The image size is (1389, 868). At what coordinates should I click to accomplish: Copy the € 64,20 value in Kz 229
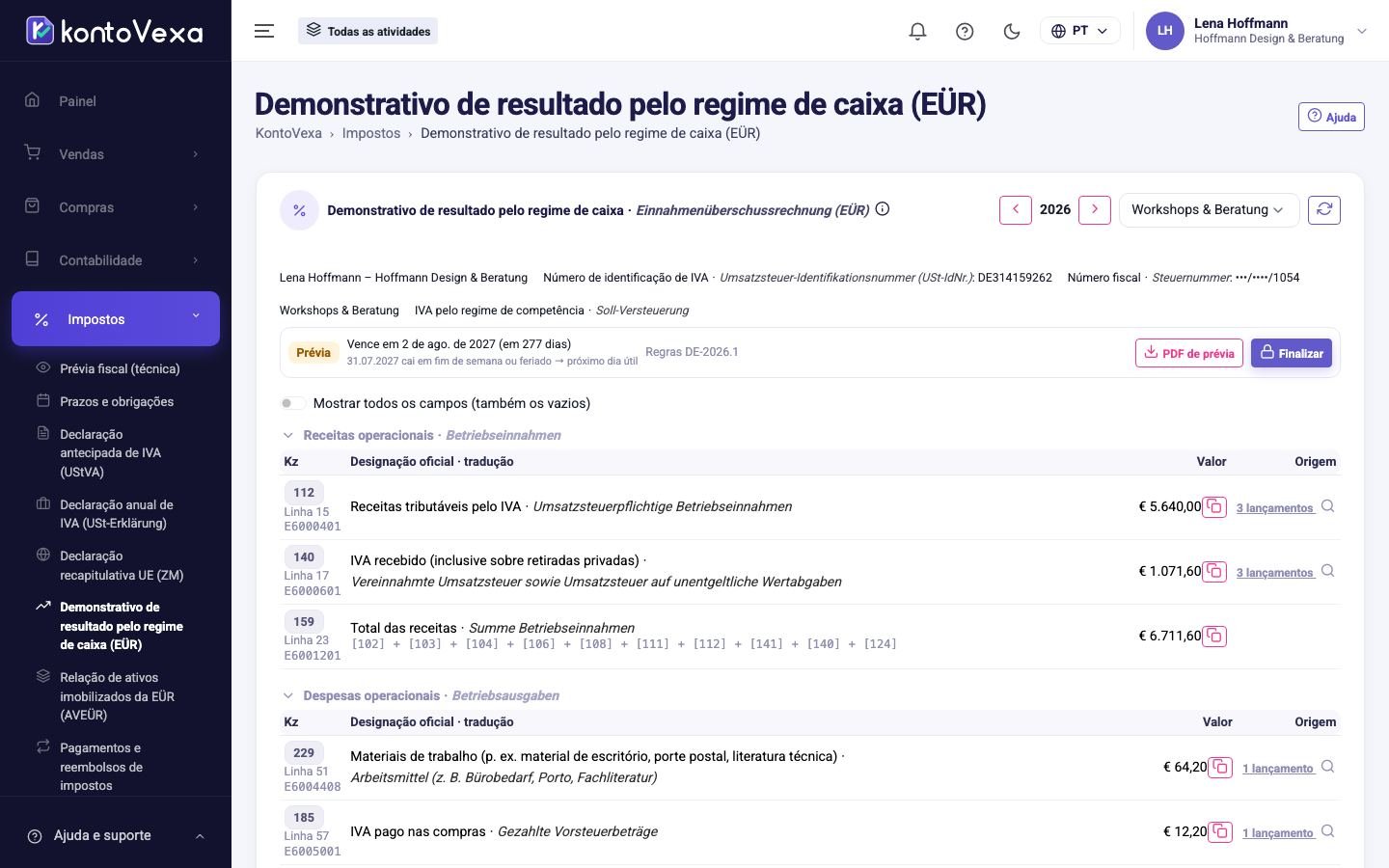[x=1220, y=767]
